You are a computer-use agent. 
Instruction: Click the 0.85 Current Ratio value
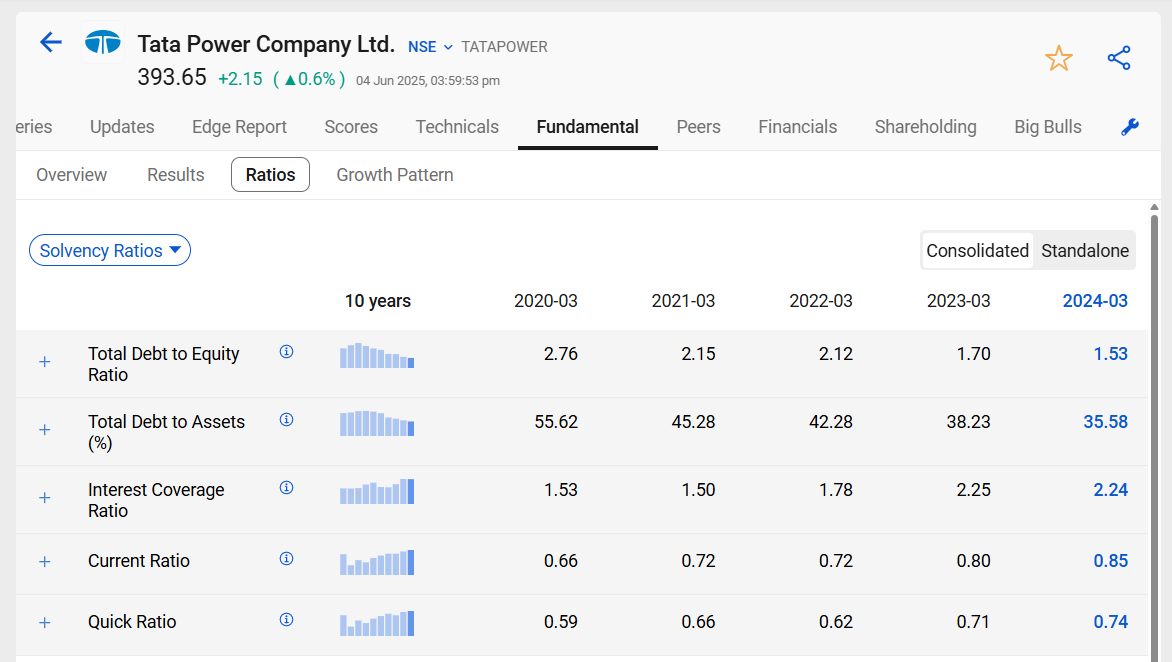point(1111,561)
